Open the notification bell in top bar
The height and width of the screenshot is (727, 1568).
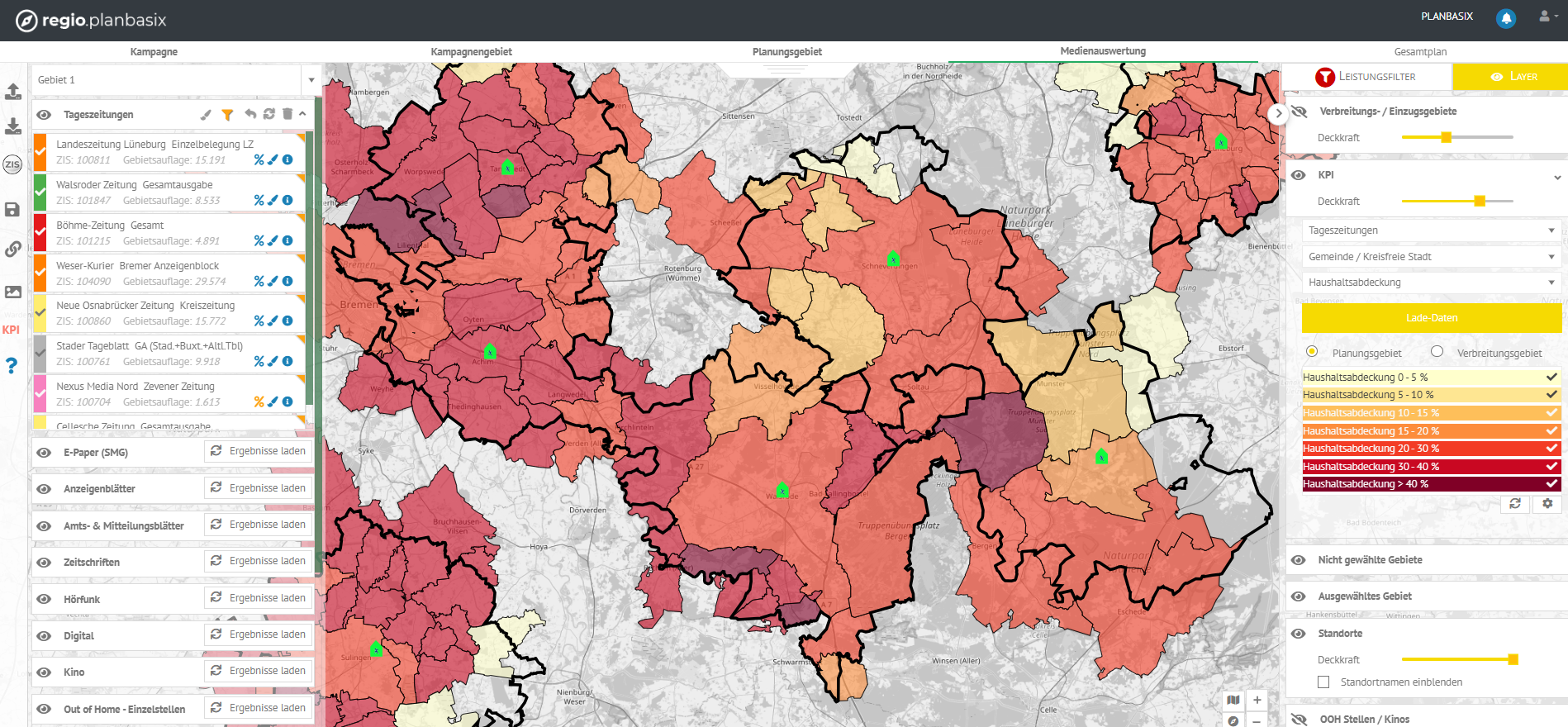(x=1506, y=18)
